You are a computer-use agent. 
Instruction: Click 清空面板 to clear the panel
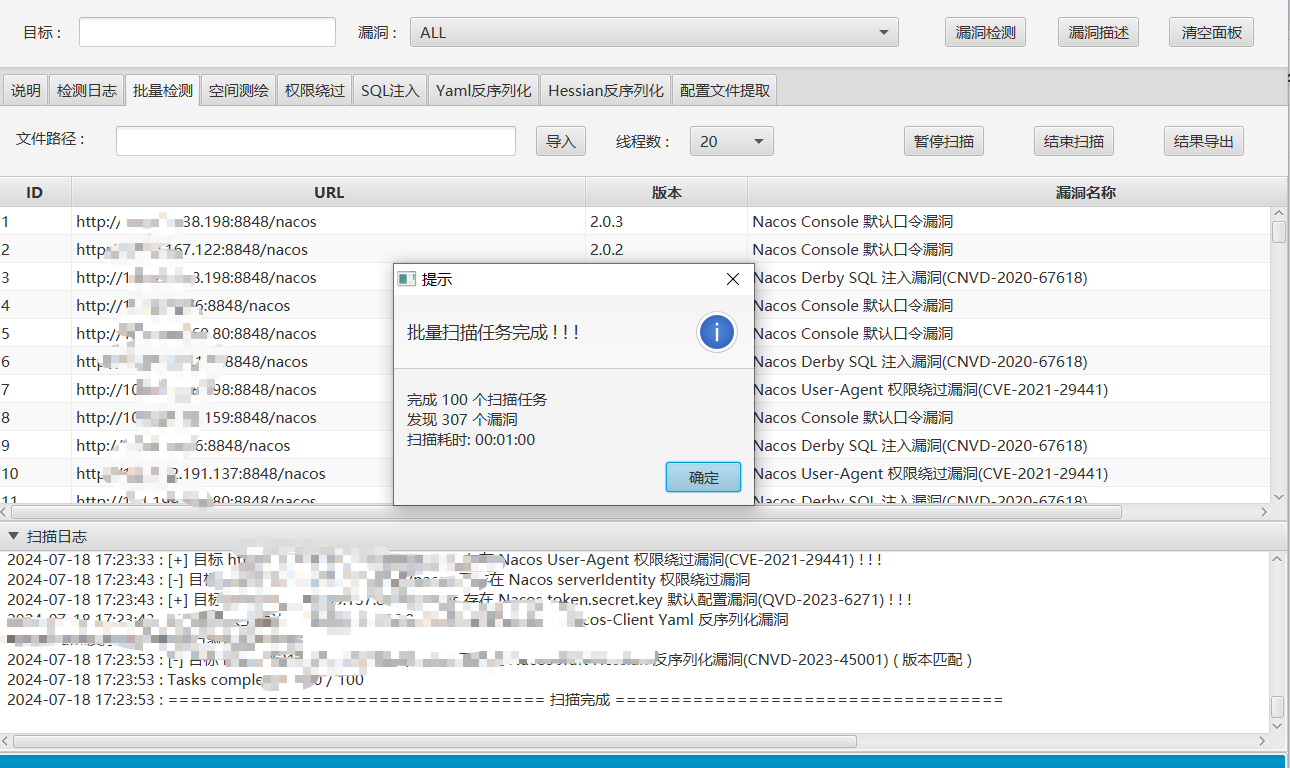(x=1210, y=31)
